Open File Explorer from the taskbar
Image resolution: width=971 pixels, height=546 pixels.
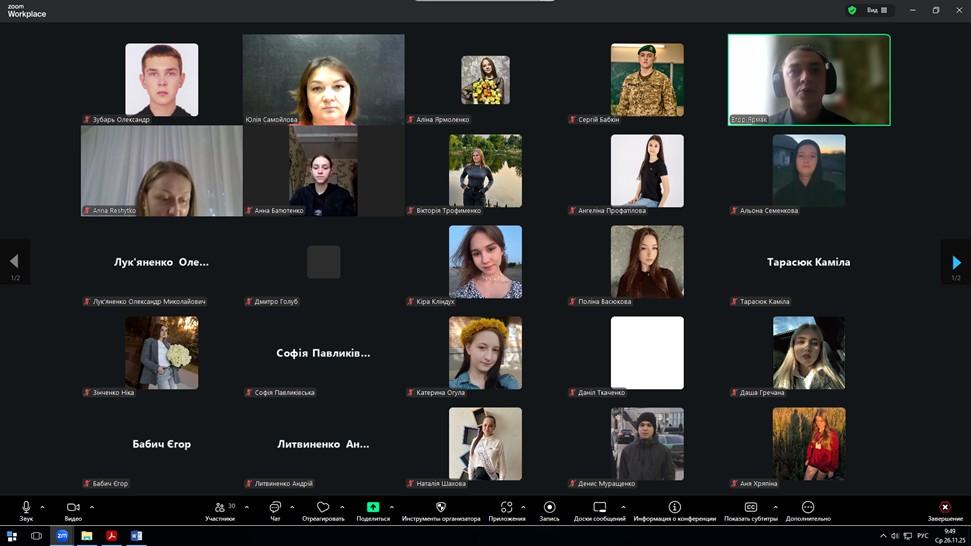point(87,536)
